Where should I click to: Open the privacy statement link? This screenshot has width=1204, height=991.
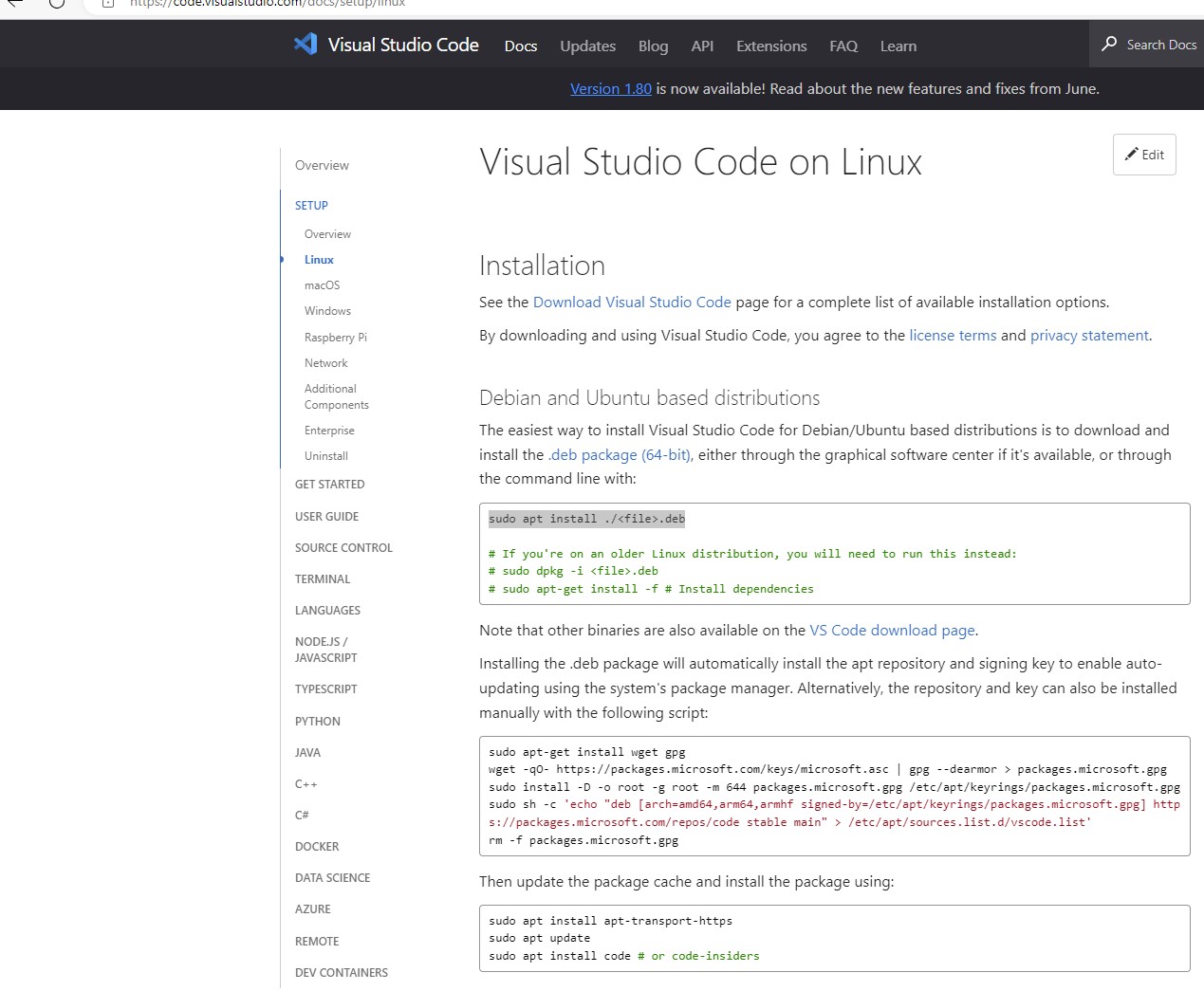point(1089,335)
